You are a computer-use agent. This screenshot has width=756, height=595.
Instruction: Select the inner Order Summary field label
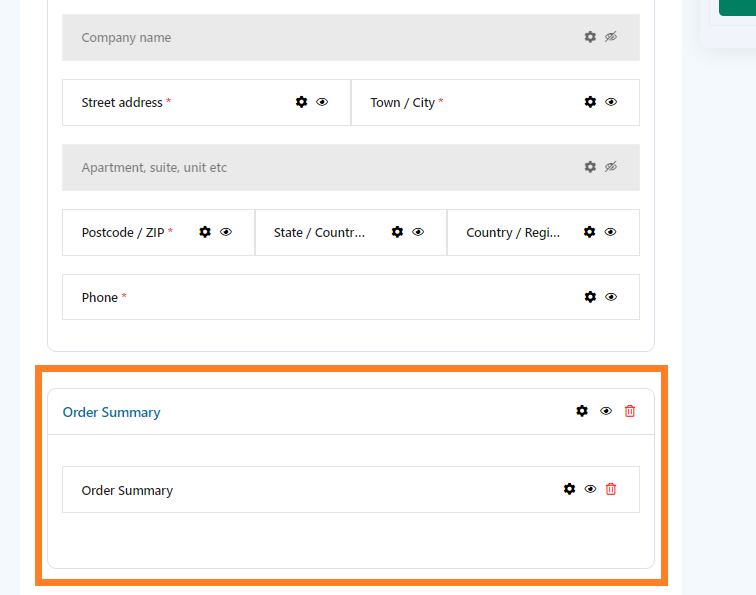pyautogui.click(x=127, y=490)
